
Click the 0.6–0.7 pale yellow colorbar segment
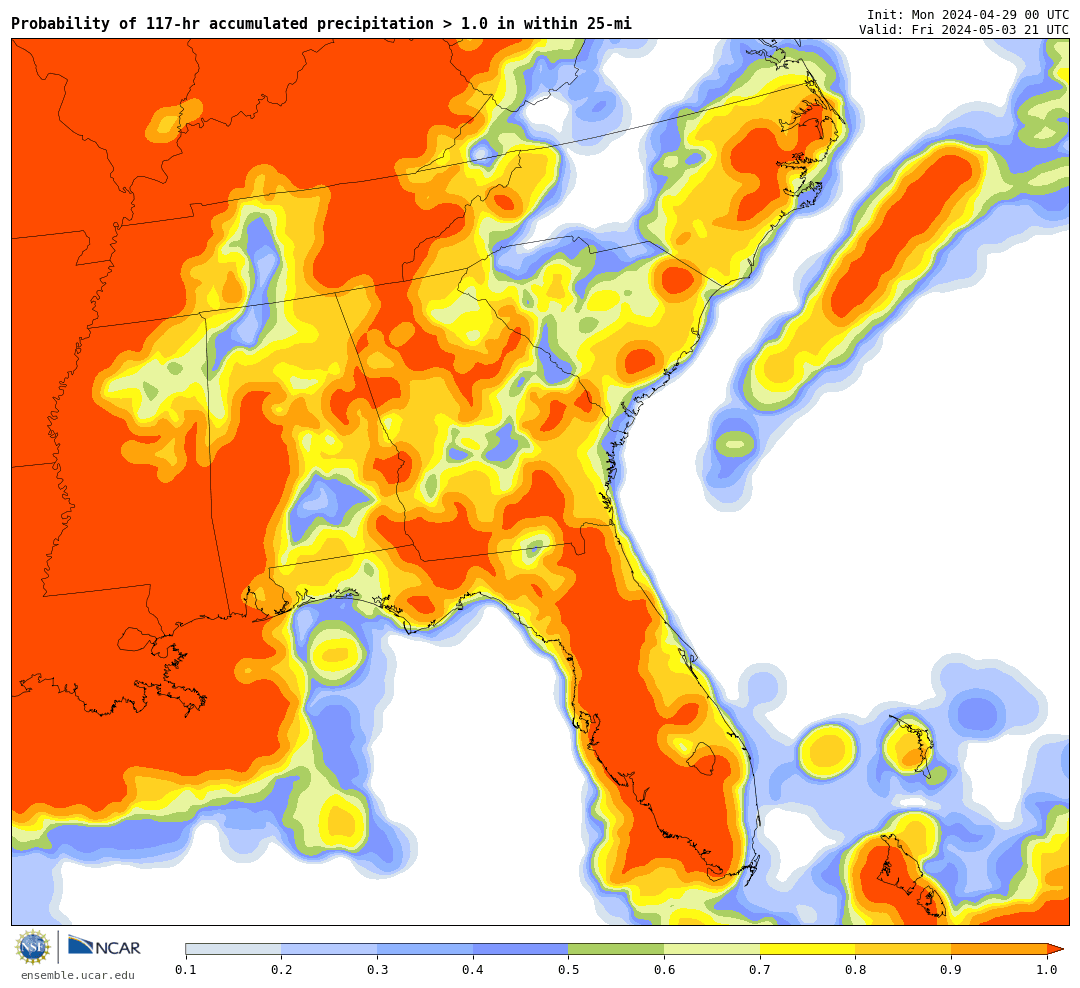(712, 949)
